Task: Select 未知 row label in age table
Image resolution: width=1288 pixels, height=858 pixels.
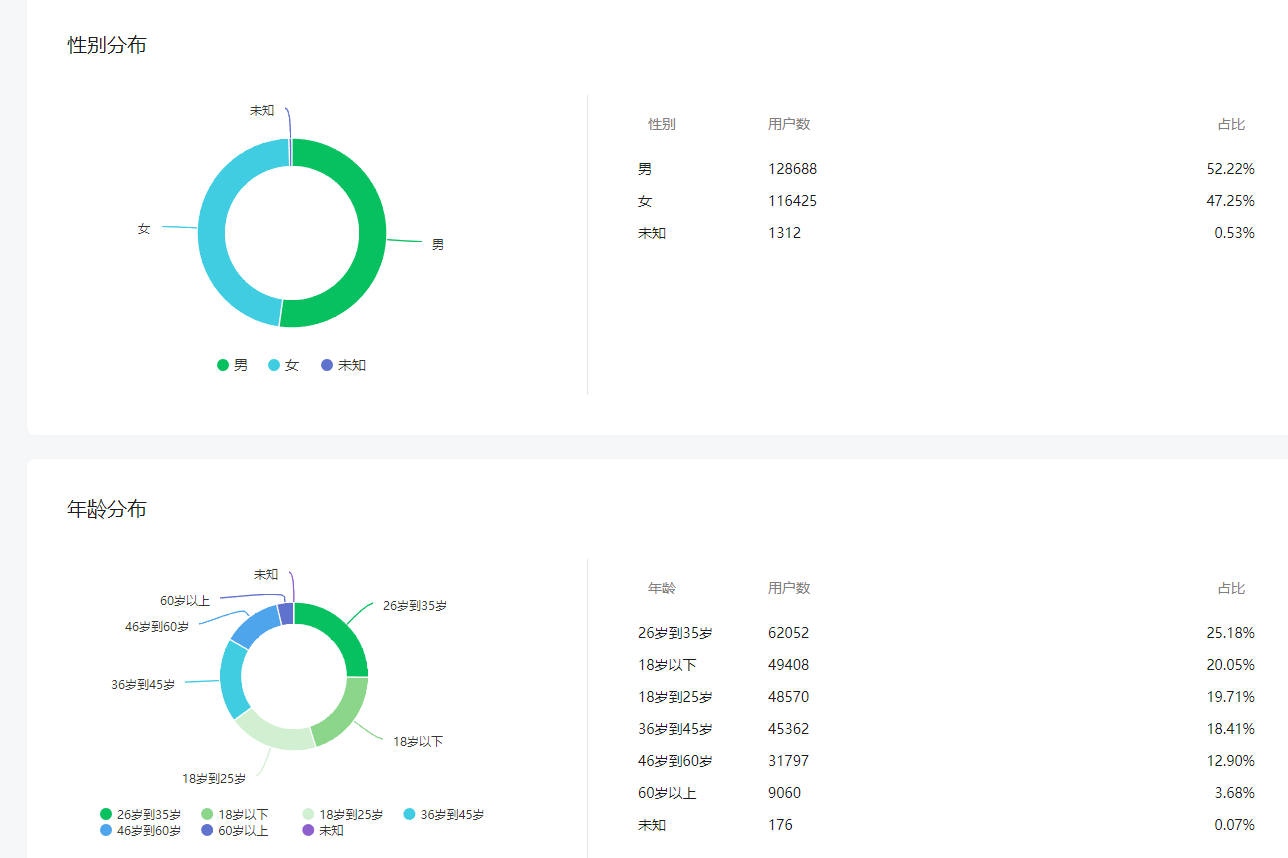Action: coord(652,825)
